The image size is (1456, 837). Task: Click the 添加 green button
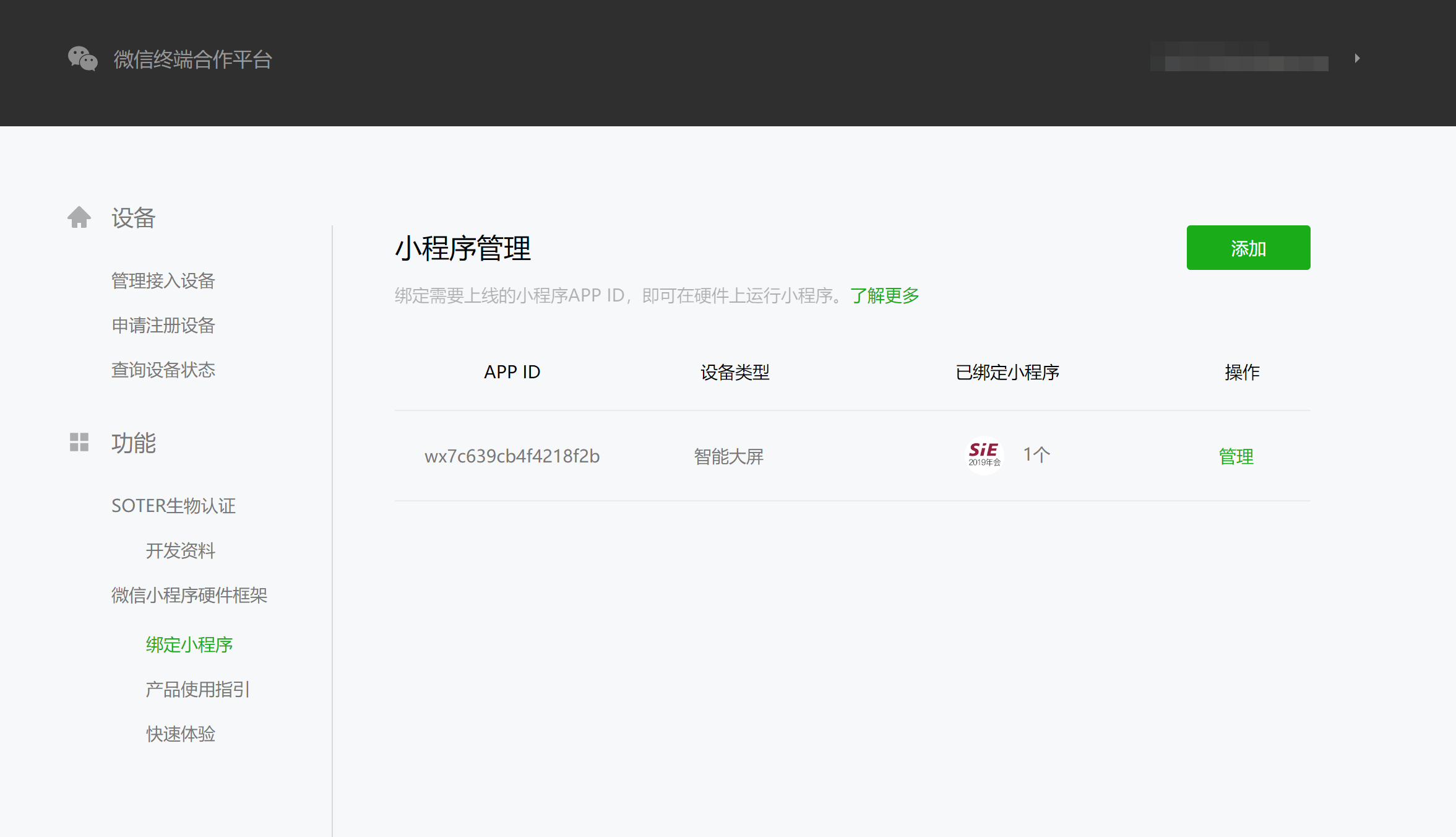[x=1247, y=248]
